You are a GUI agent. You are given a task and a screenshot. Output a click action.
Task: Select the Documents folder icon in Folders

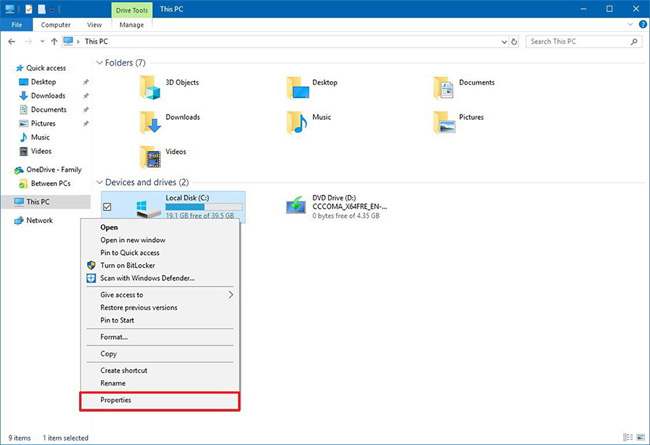tap(444, 88)
